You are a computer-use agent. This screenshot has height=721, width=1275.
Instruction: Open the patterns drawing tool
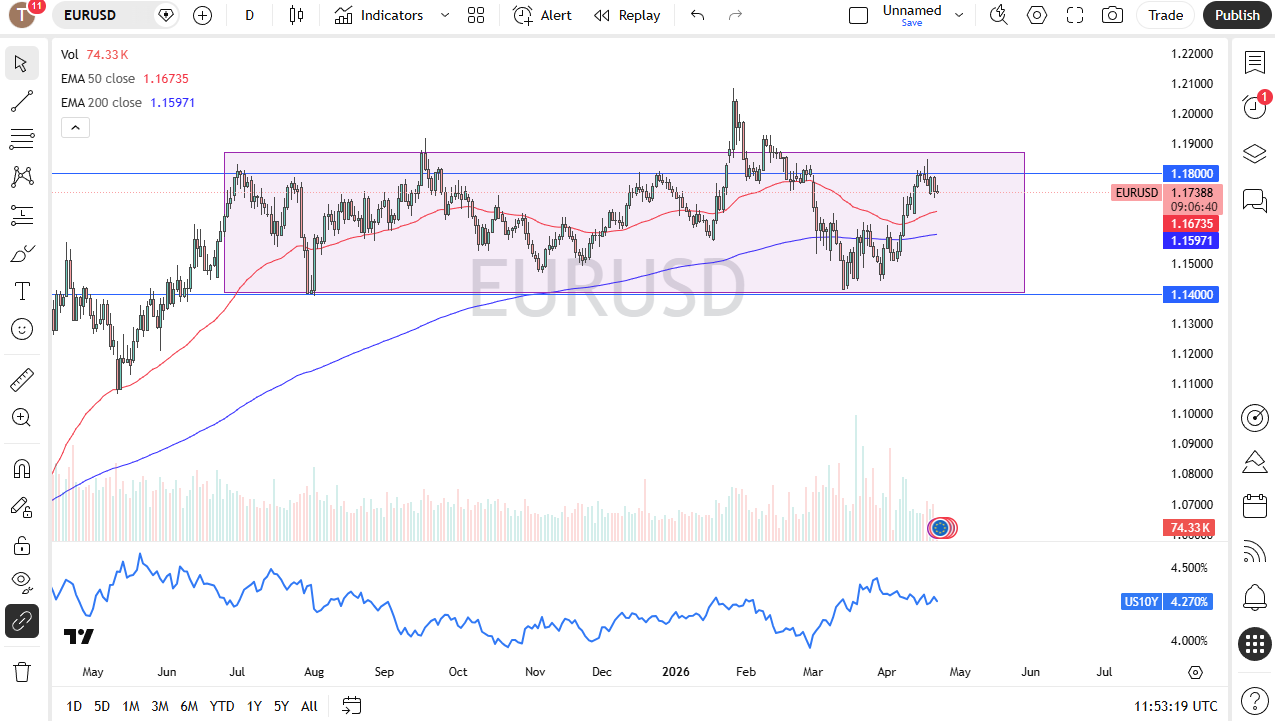22,177
